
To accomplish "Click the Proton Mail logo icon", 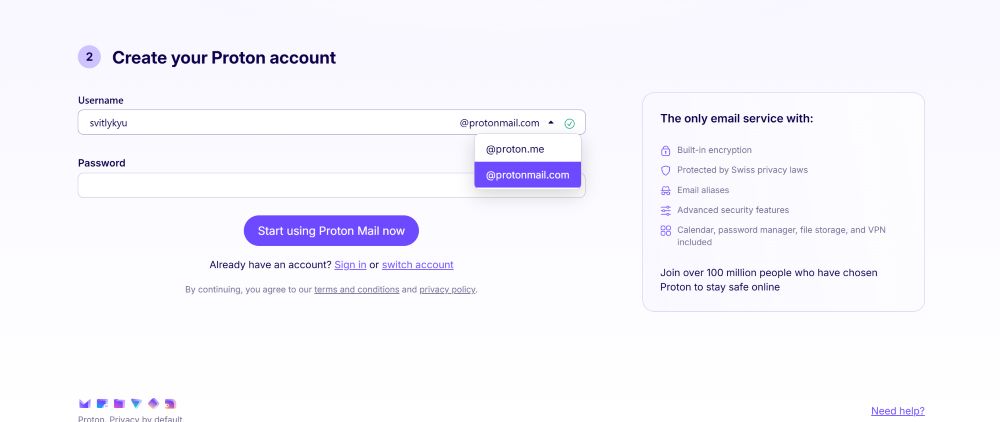I will click(84, 404).
